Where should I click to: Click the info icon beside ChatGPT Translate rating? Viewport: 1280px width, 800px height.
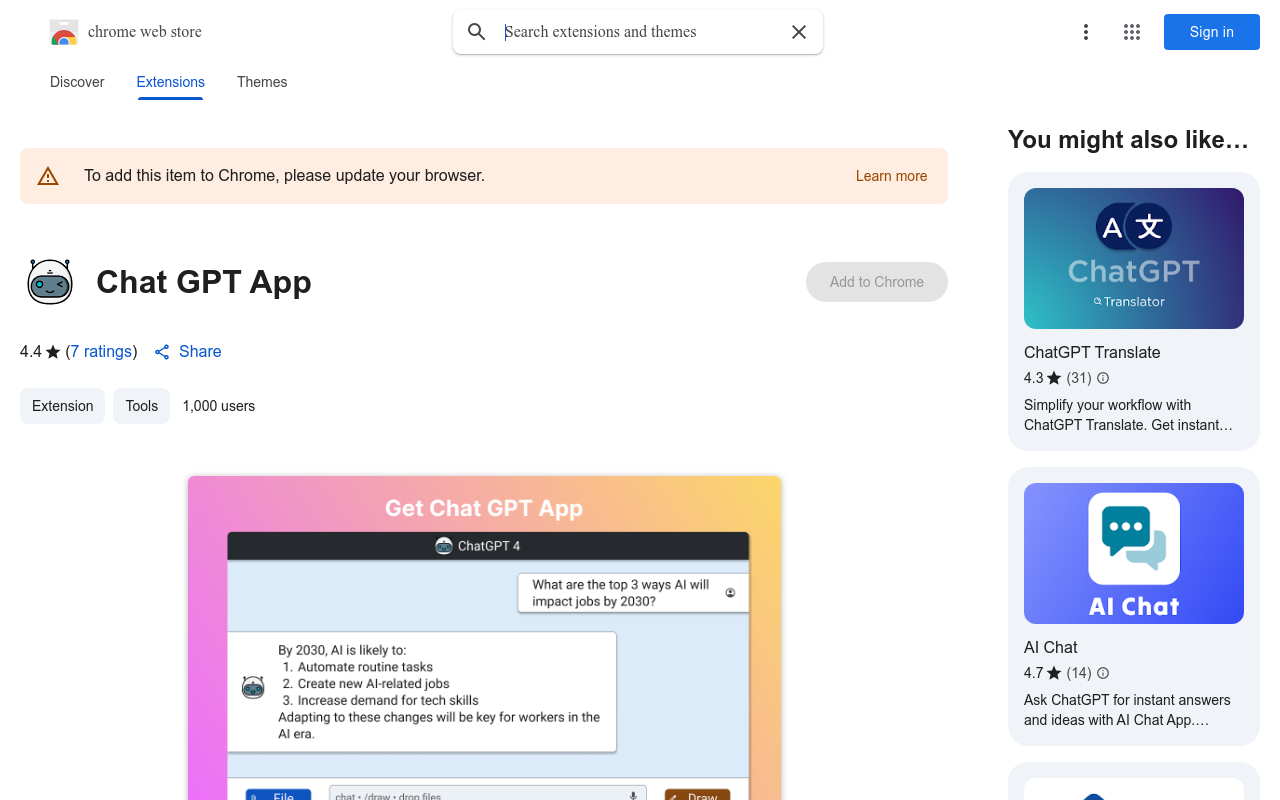[1103, 378]
